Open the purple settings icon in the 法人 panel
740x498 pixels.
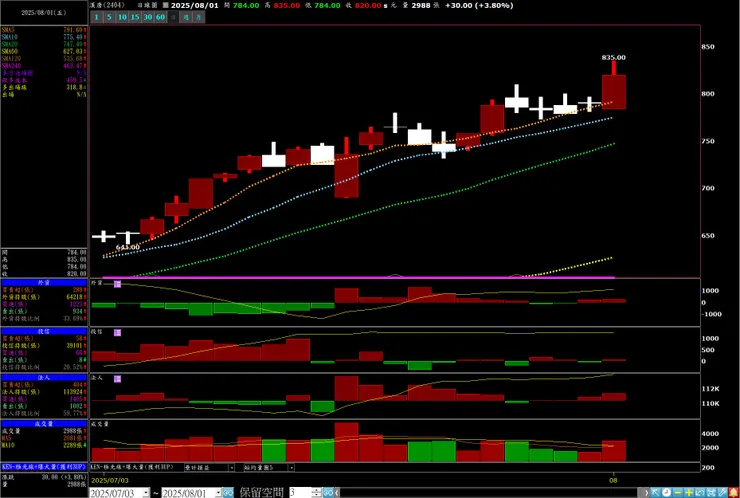(118, 379)
